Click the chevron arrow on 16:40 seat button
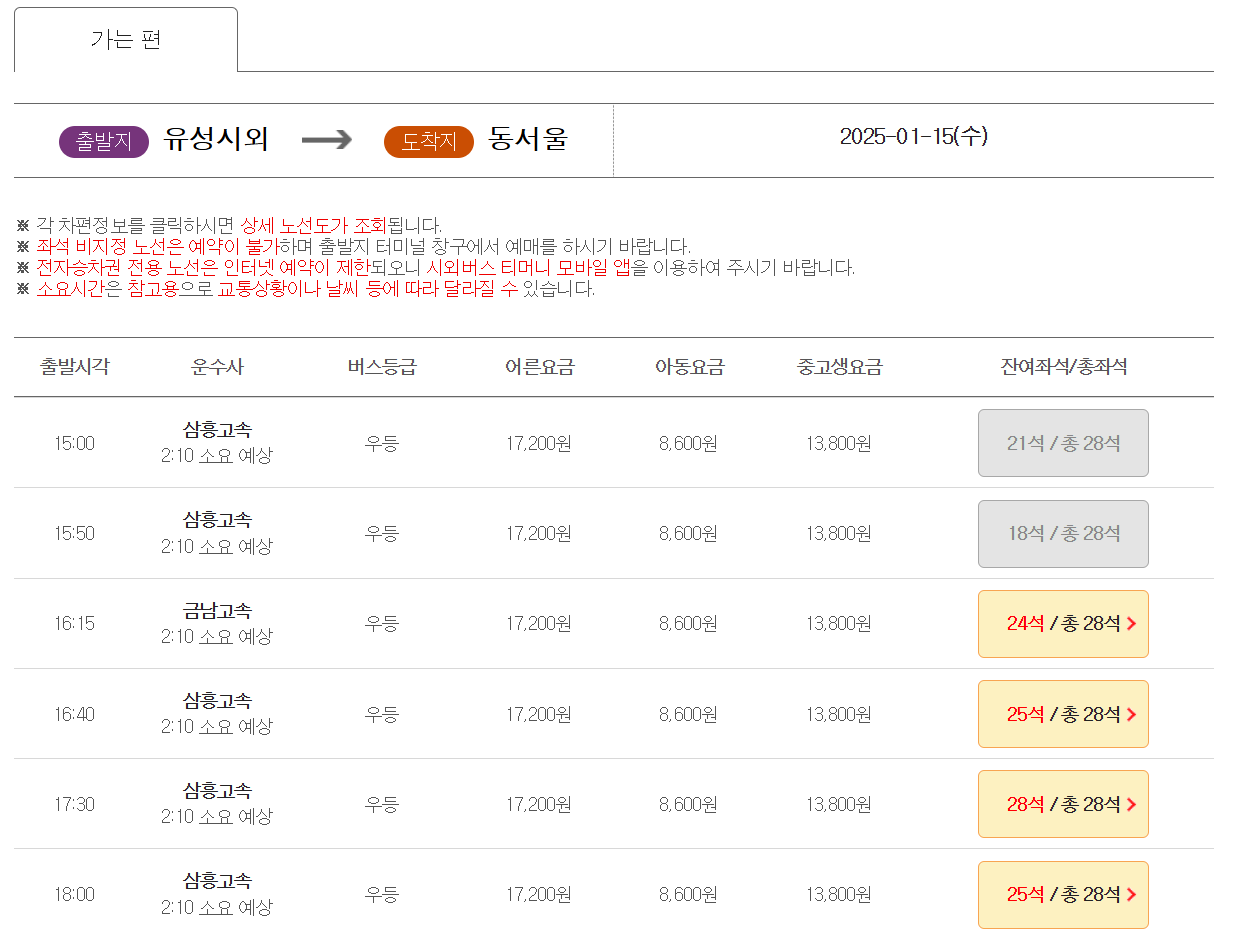Image resolution: width=1243 pixels, height=934 pixels. point(1131,714)
